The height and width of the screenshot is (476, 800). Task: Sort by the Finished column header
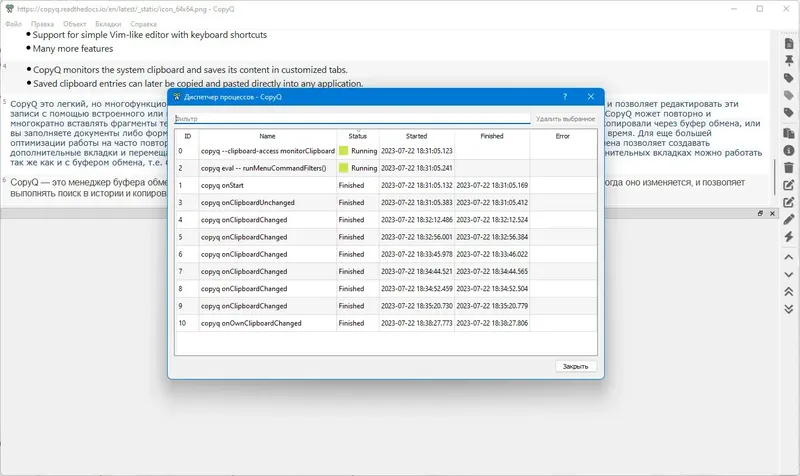coord(492,136)
